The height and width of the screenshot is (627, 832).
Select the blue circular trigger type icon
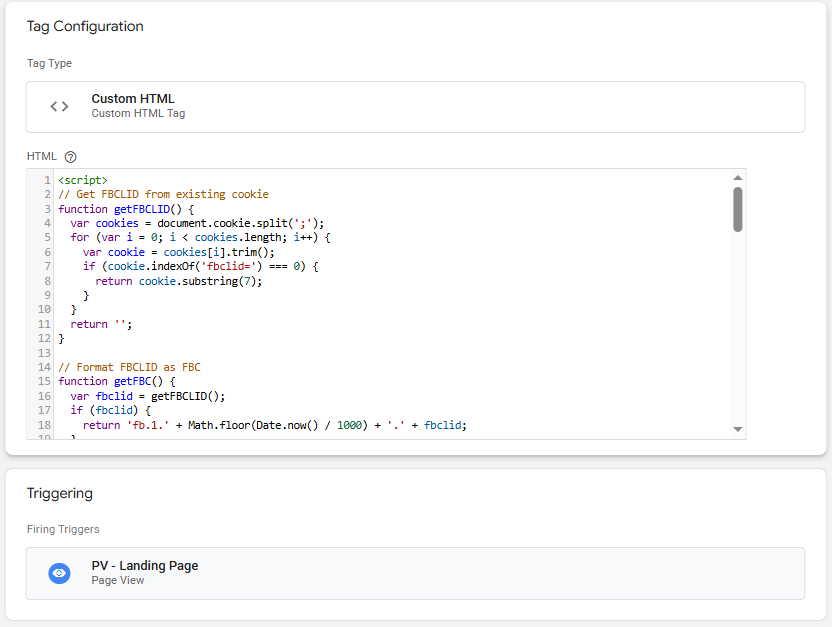(x=59, y=573)
